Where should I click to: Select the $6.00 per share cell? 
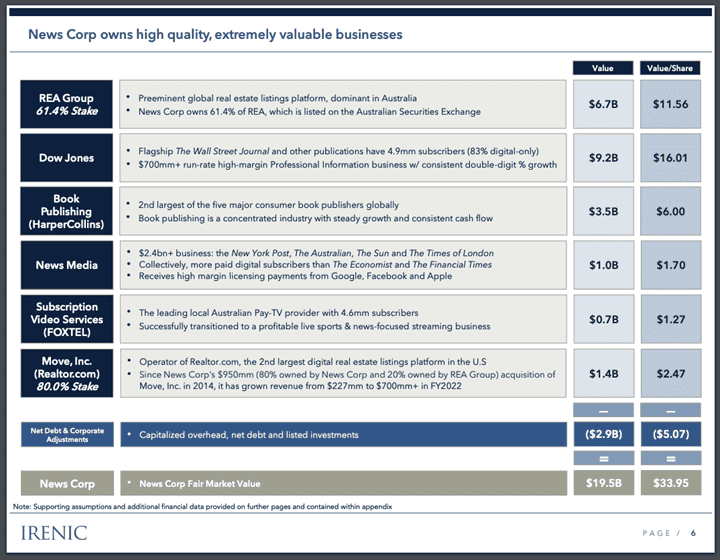pyautogui.click(x=670, y=211)
